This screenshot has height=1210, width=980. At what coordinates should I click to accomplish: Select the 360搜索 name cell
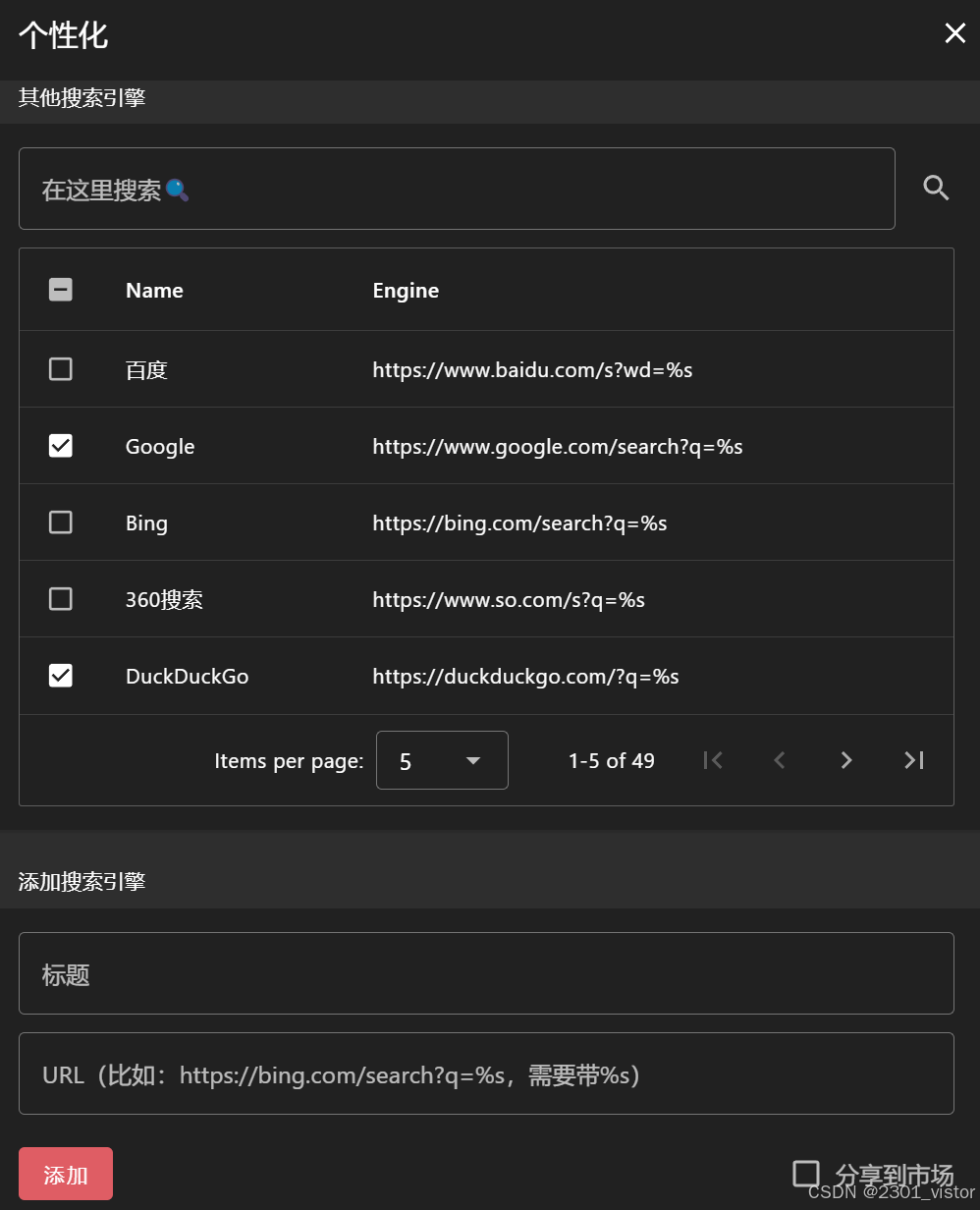[164, 600]
